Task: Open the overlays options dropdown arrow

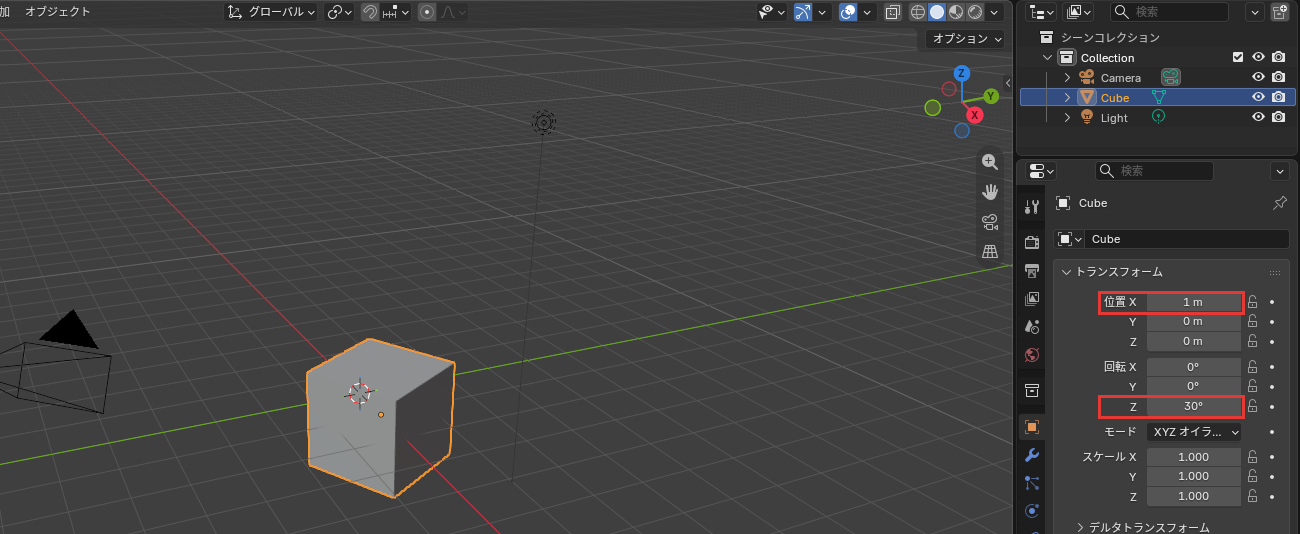Action: click(x=867, y=12)
